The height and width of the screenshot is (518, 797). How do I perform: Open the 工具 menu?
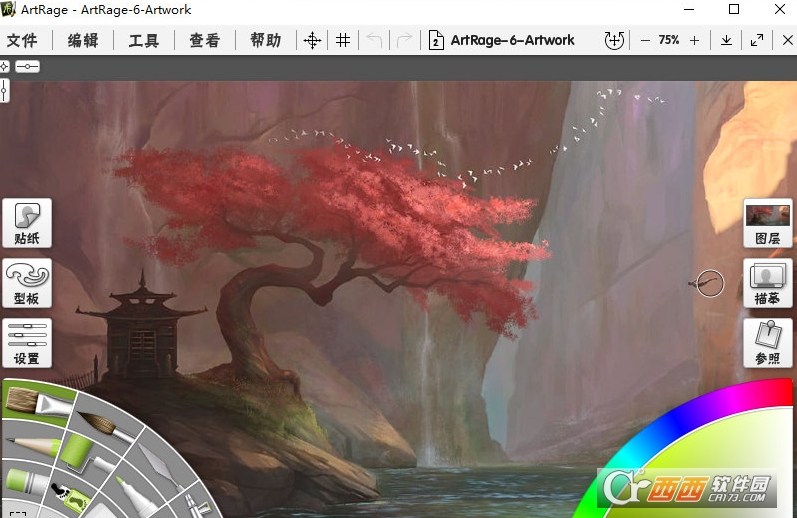(x=144, y=40)
